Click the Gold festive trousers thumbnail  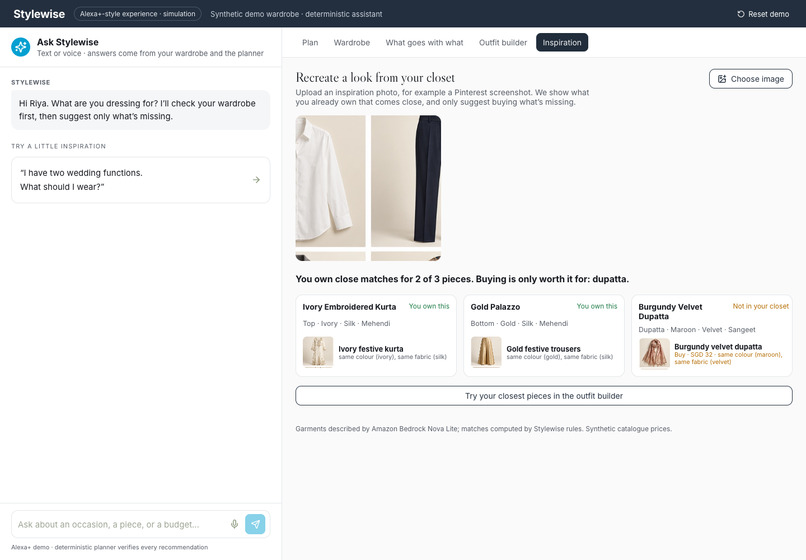(486, 352)
